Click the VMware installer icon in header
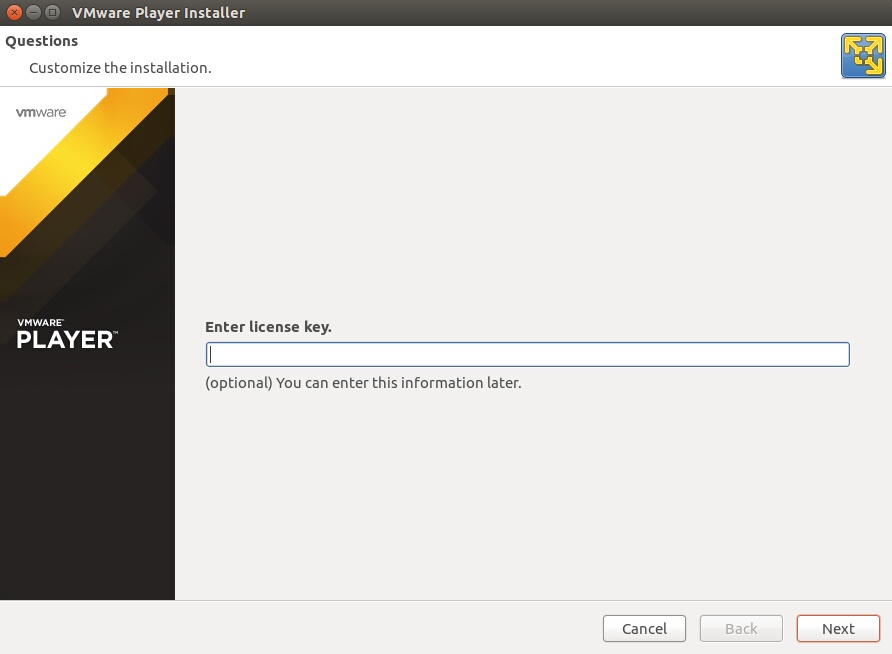This screenshot has height=654, width=892. [x=863, y=56]
